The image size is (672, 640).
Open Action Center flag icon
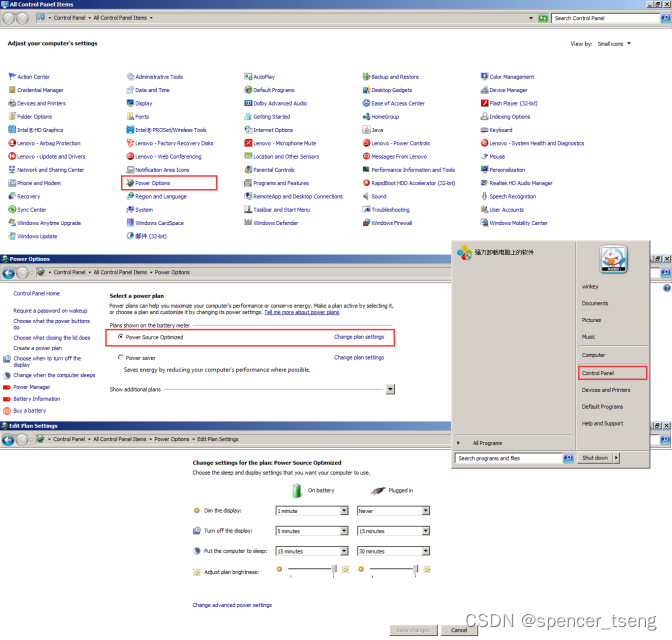click(x=12, y=77)
